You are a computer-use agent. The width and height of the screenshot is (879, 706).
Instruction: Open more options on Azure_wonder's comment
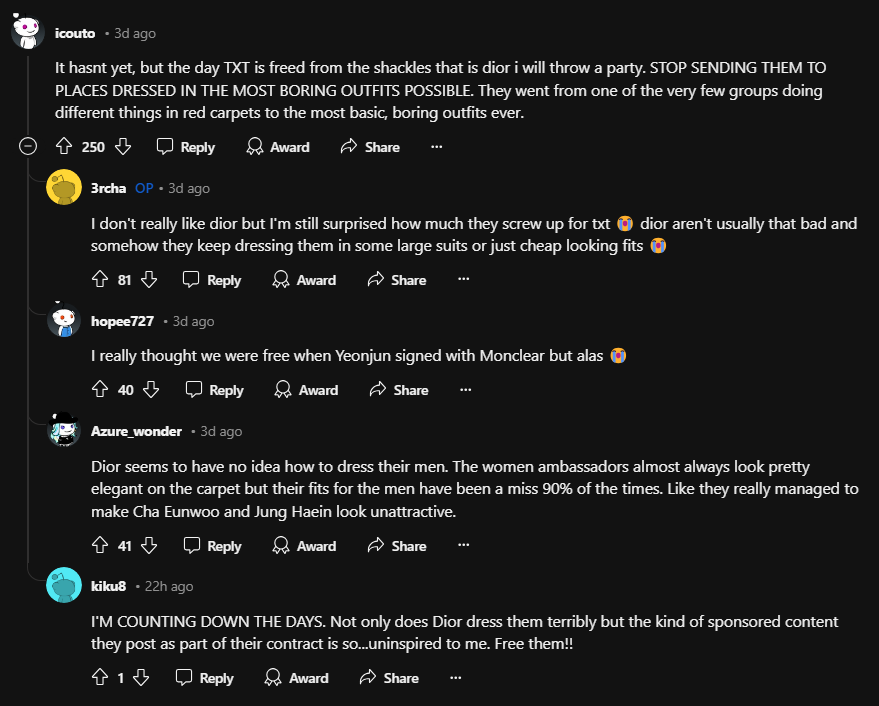[x=463, y=546]
